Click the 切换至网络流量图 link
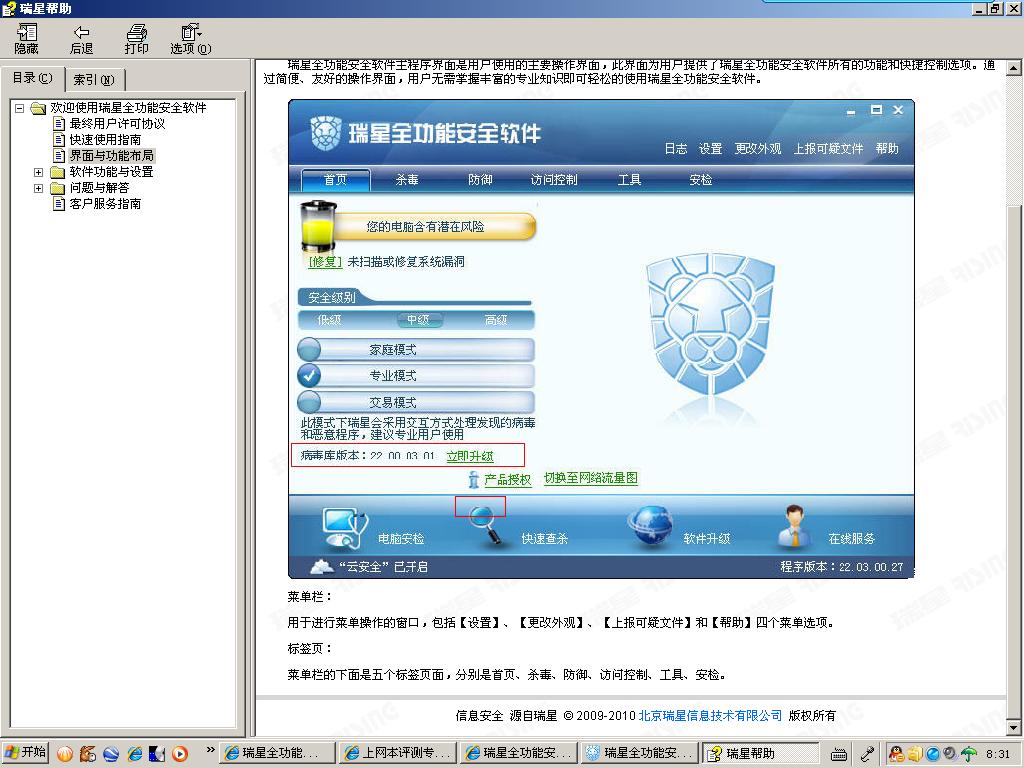The width and height of the screenshot is (1024, 768). 591,478
